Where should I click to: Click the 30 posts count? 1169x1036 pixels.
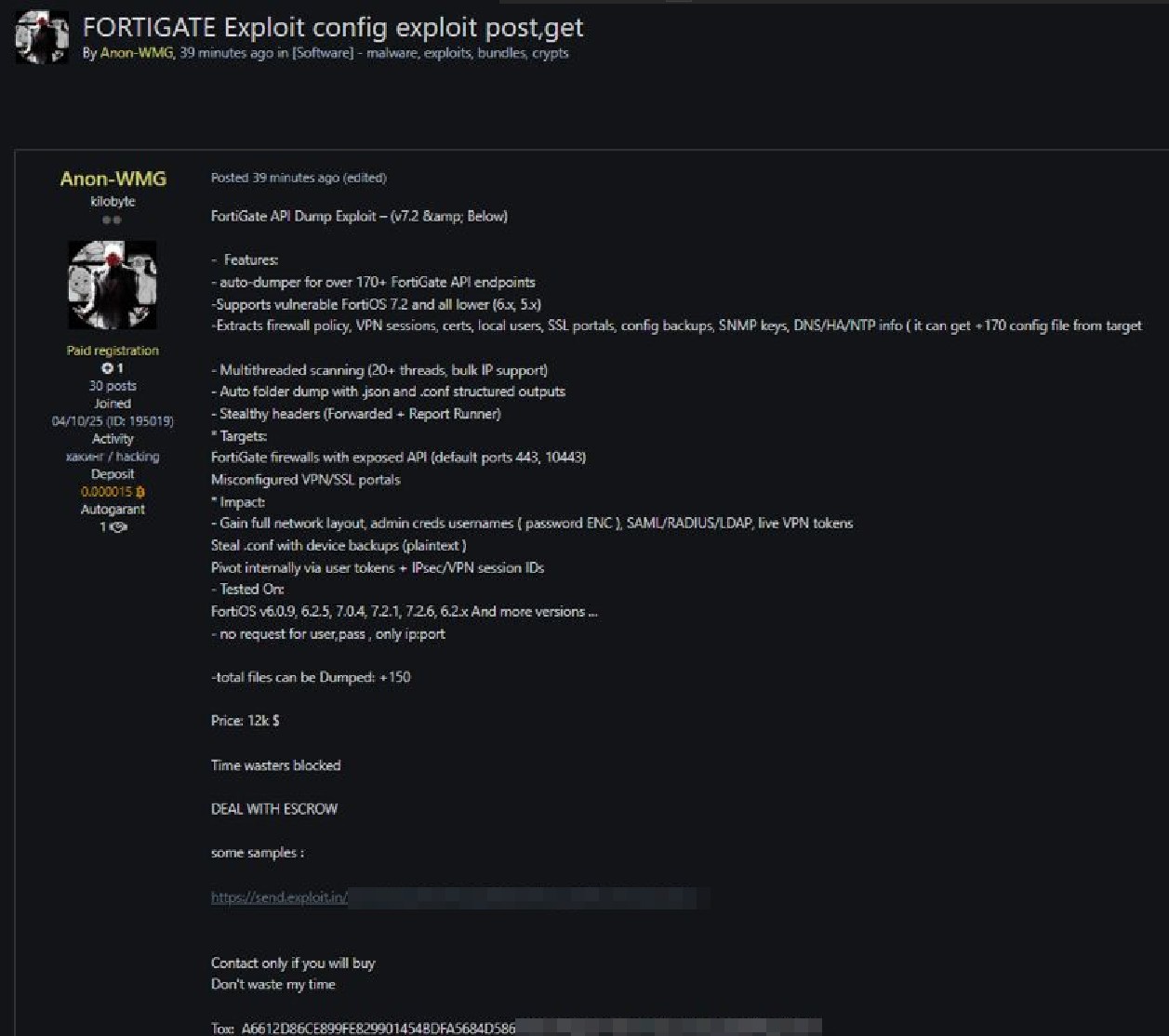[113, 386]
